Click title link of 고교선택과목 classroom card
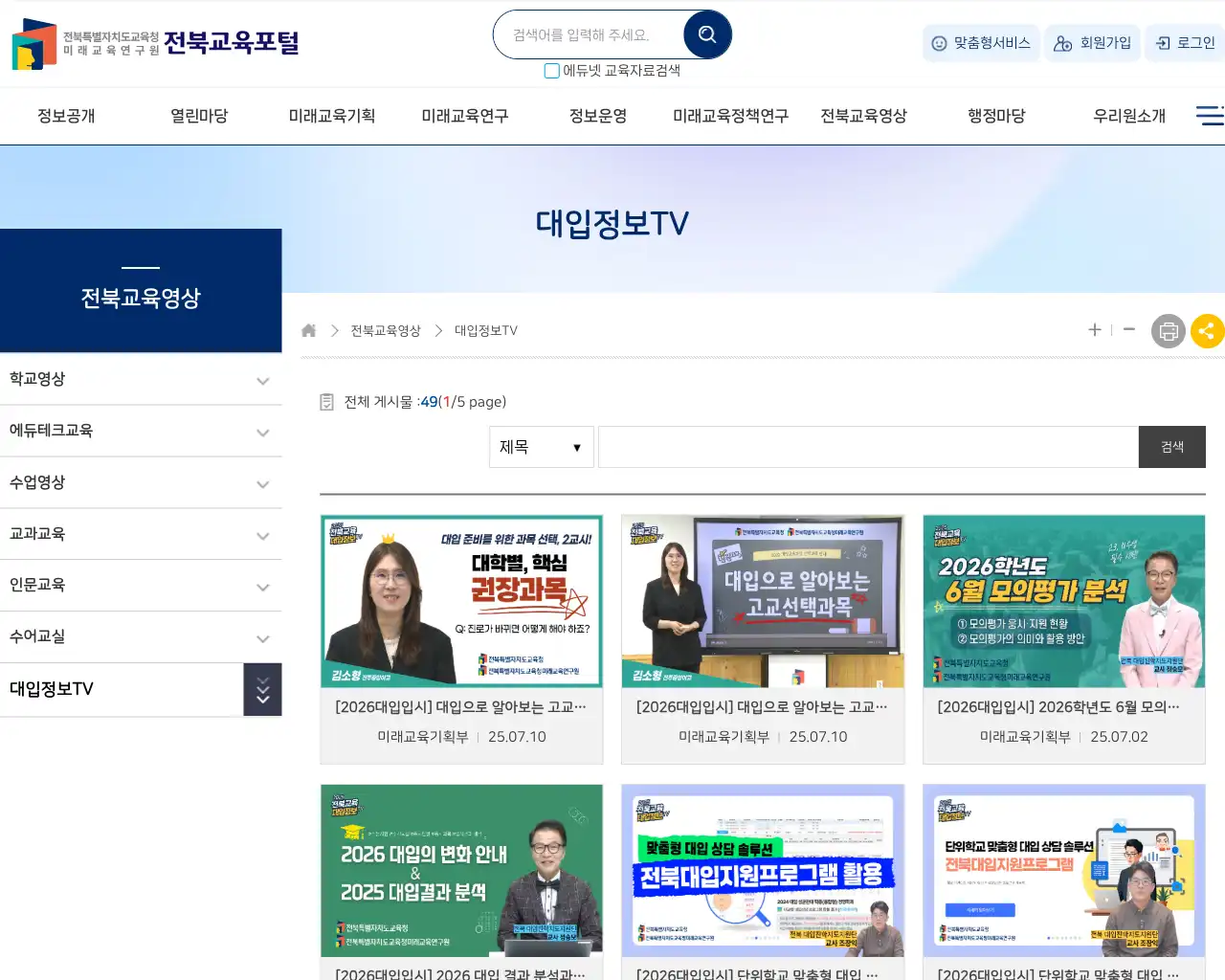This screenshot has width=1225, height=980. pos(763,707)
